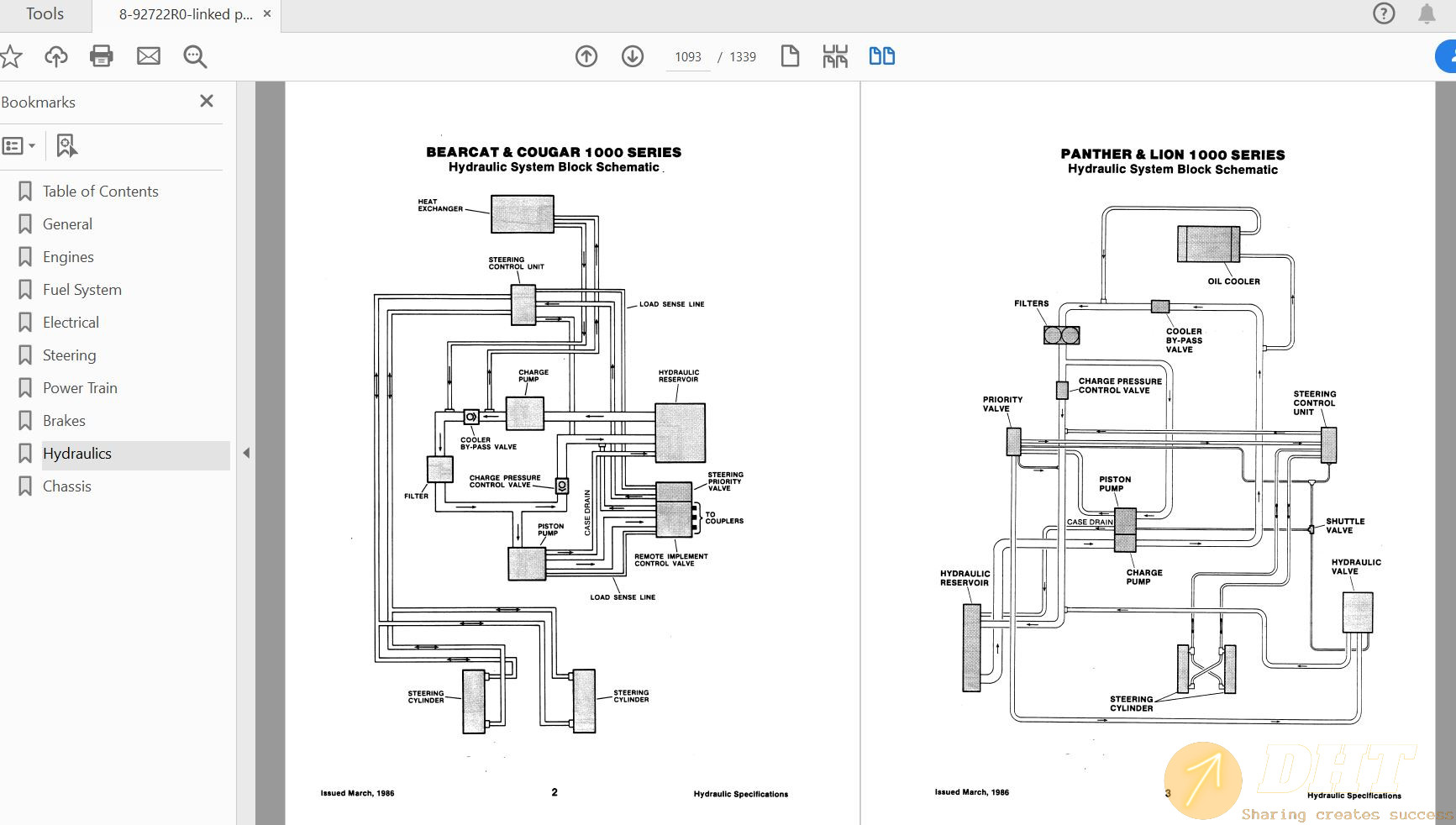Open notifications bell icon

click(1427, 13)
